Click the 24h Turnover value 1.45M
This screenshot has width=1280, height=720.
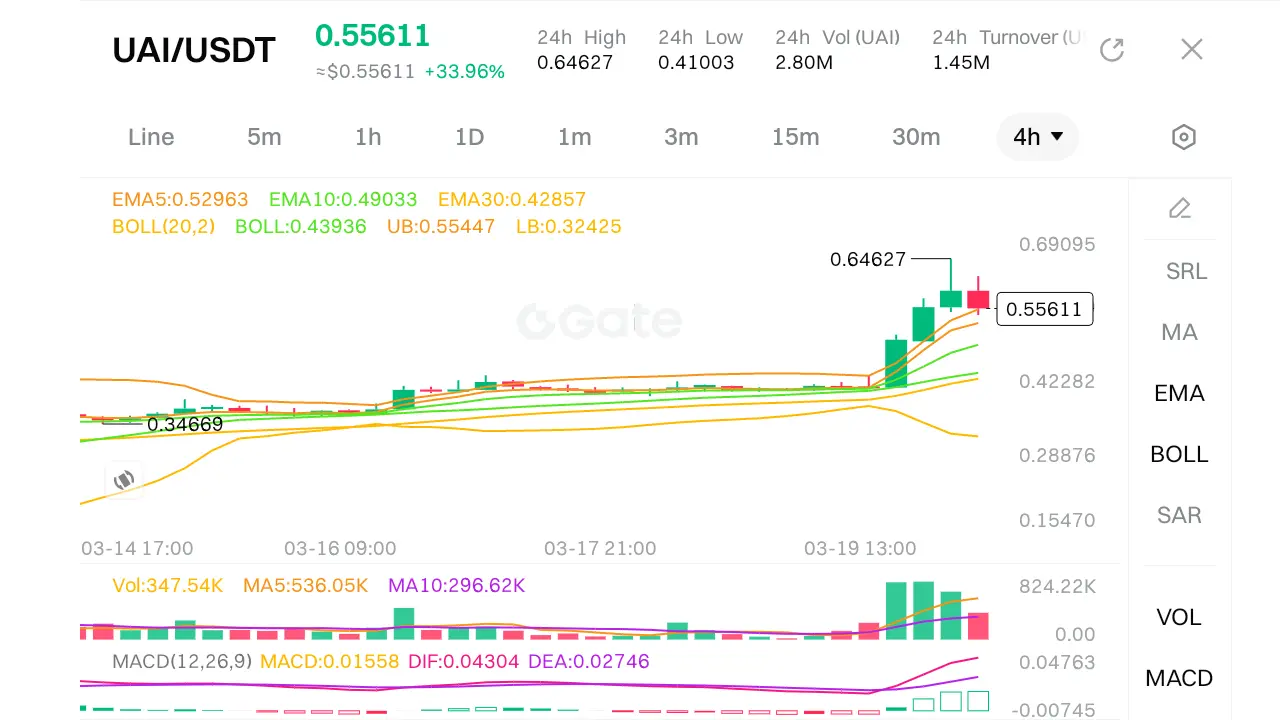[x=961, y=62]
